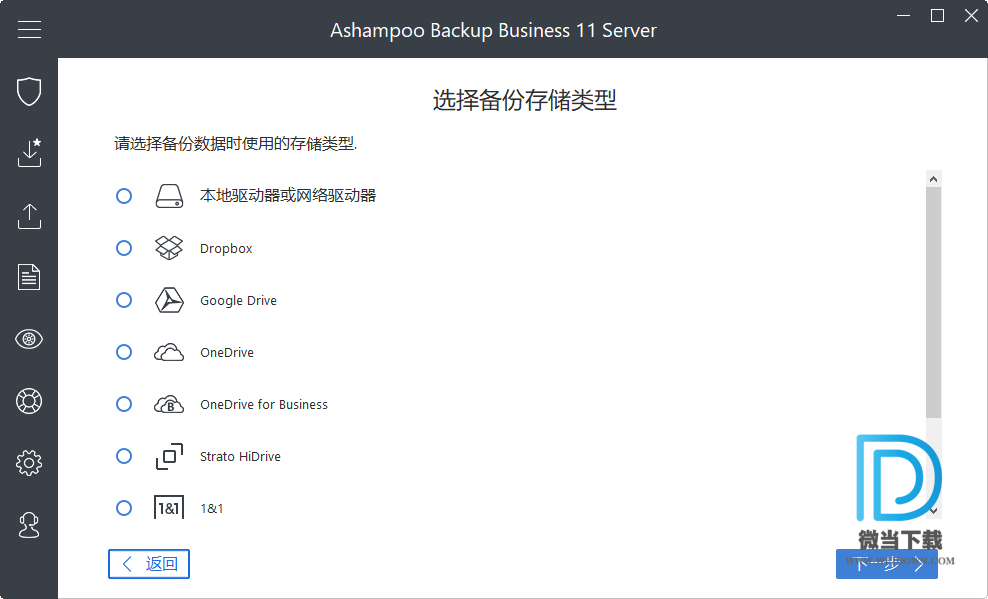Open the hamburger menu
Image resolution: width=988 pixels, height=599 pixels.
click(x=29, y=29)
